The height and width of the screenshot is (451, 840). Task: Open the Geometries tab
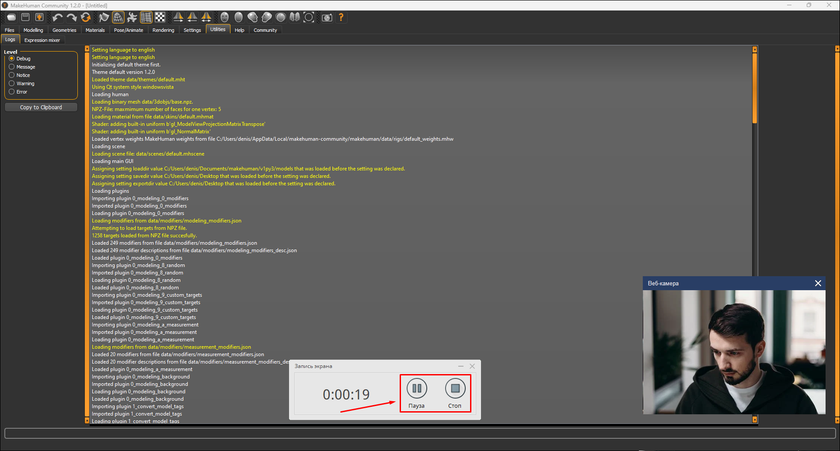point(64,30)
